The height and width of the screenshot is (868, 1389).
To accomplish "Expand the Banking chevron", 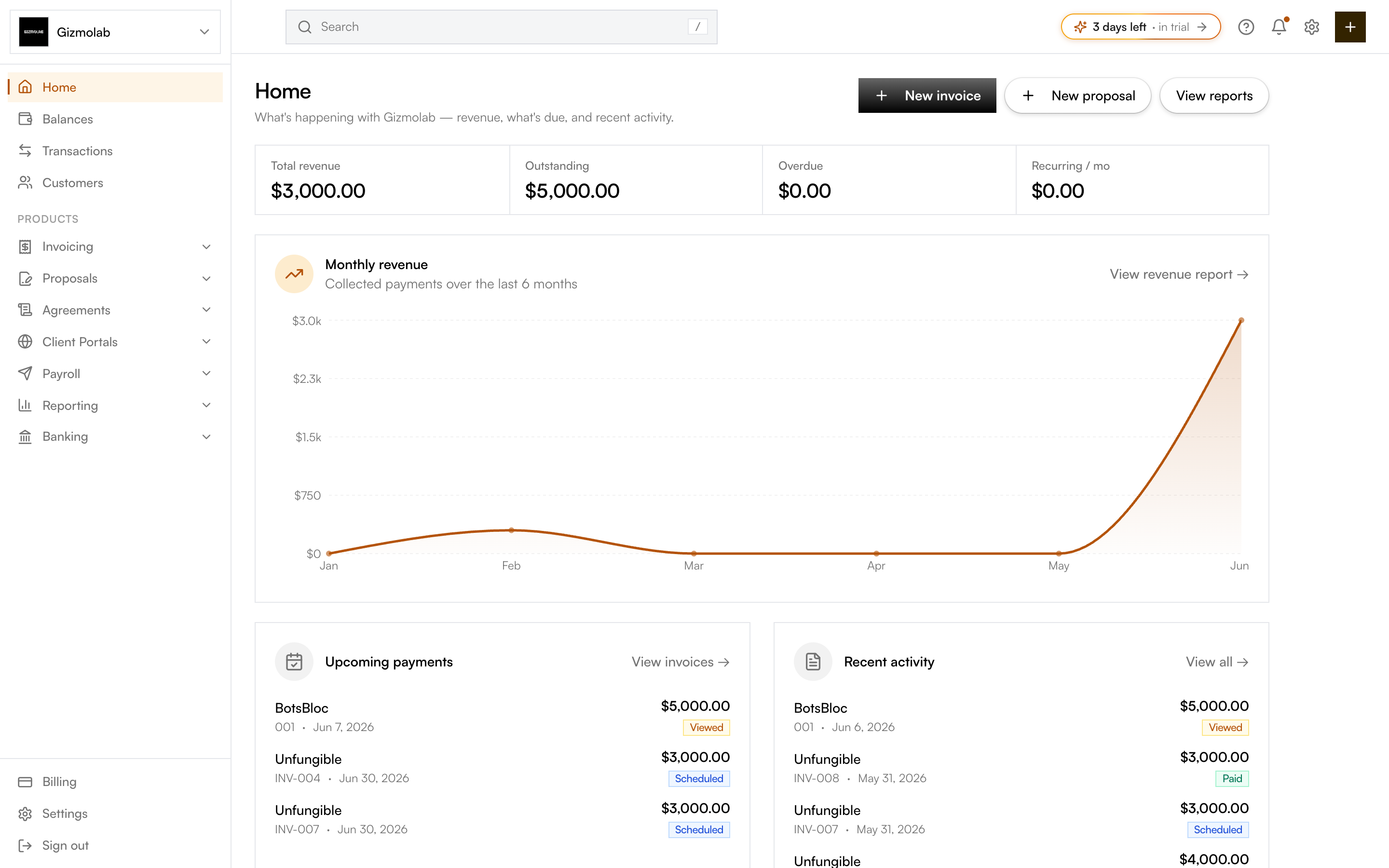I will click(x=206, y=437).
